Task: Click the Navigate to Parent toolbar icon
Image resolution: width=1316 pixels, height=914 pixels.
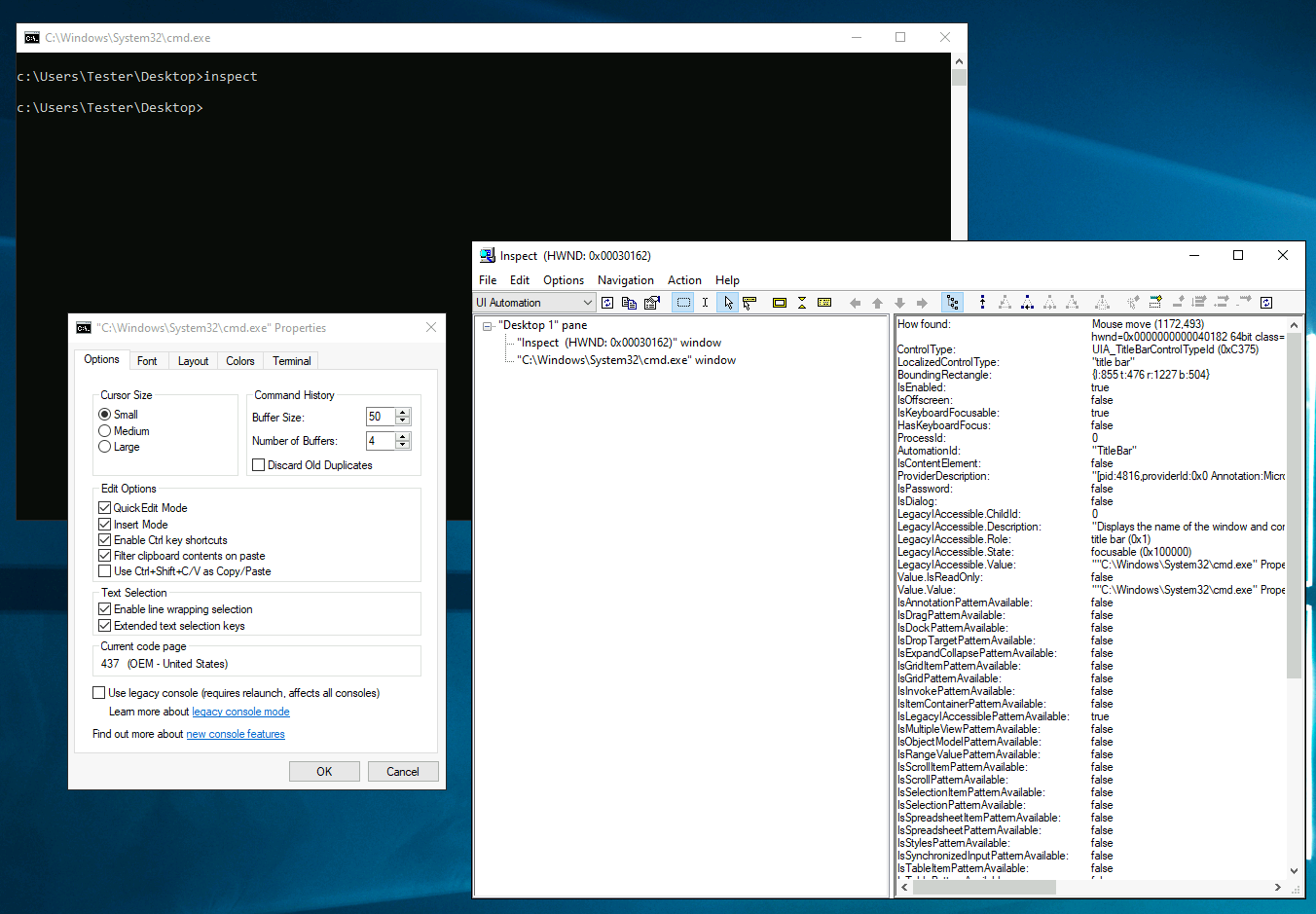Action: [x=982, y=303]
